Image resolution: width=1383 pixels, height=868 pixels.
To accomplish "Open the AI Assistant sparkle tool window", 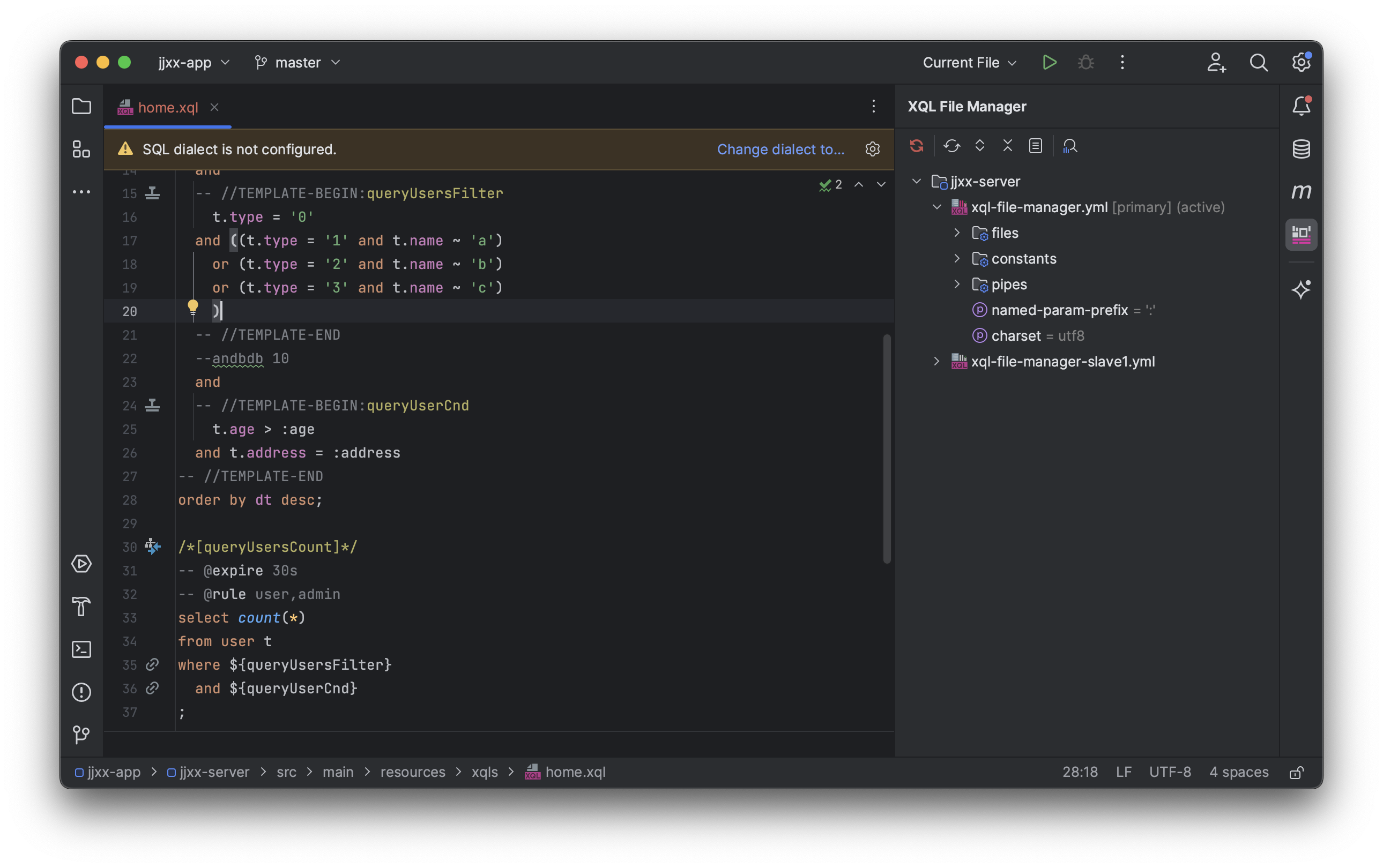I will point(1301,289).
